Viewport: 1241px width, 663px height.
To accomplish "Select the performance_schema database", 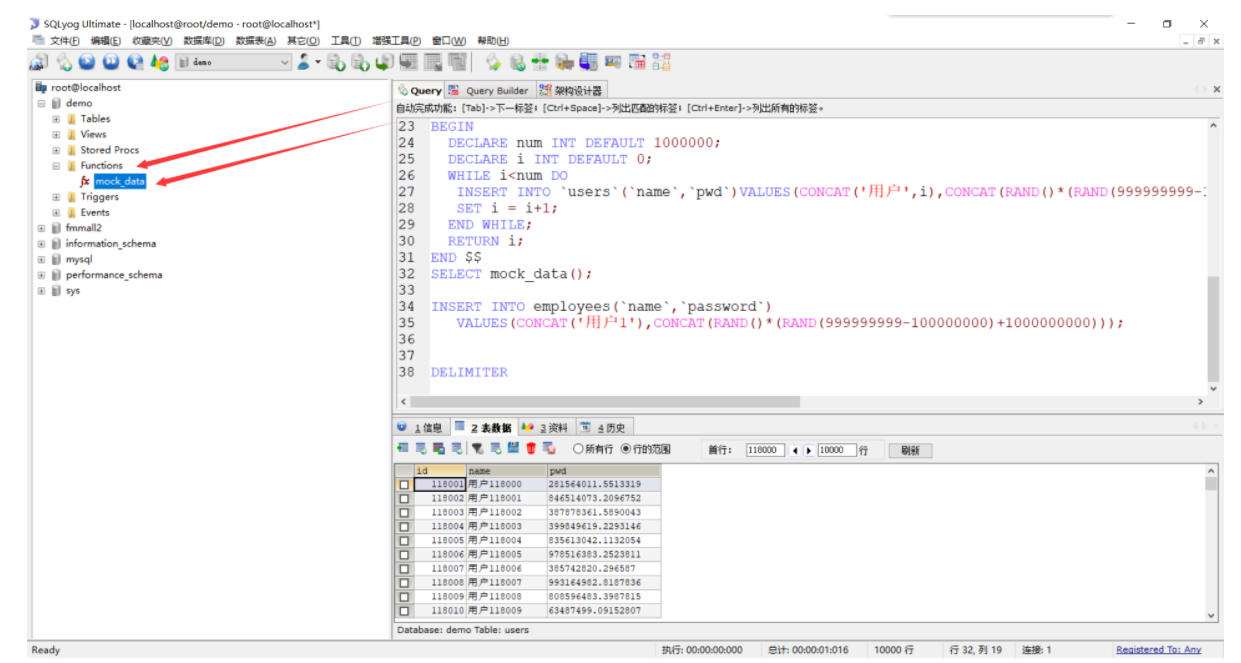I will point(114,275).
